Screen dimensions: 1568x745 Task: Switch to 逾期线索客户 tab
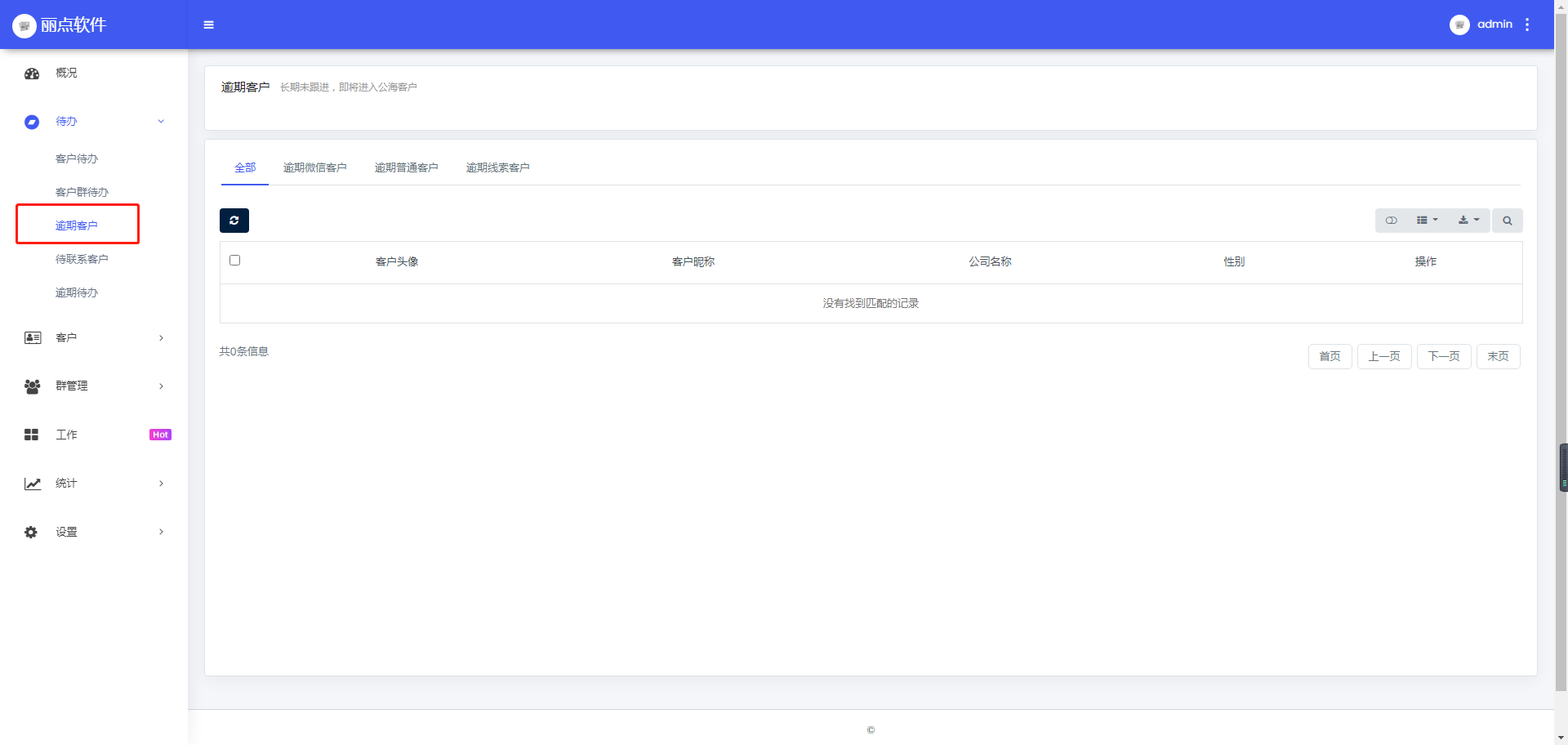point(498,167)
